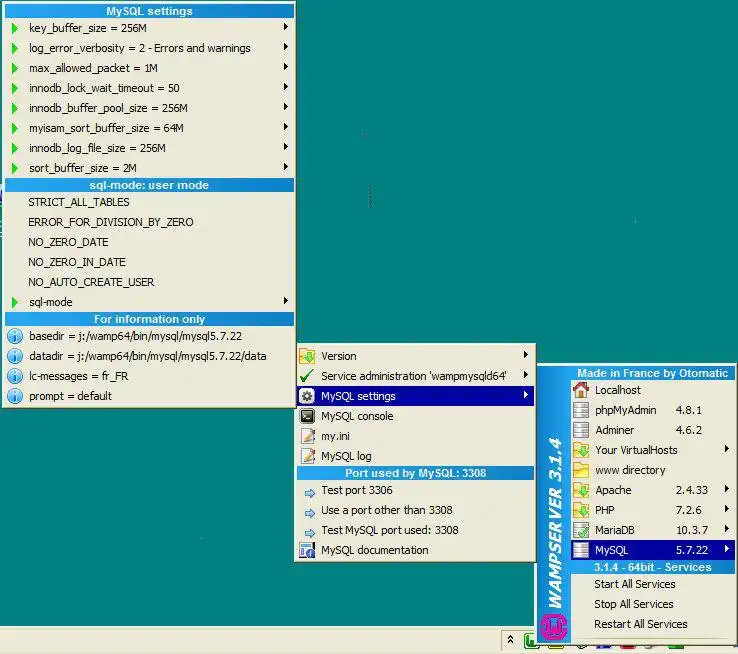
Task: Expand innodb_buffer_pool_size = 256M submenu
Action: [x=149, y=108]
